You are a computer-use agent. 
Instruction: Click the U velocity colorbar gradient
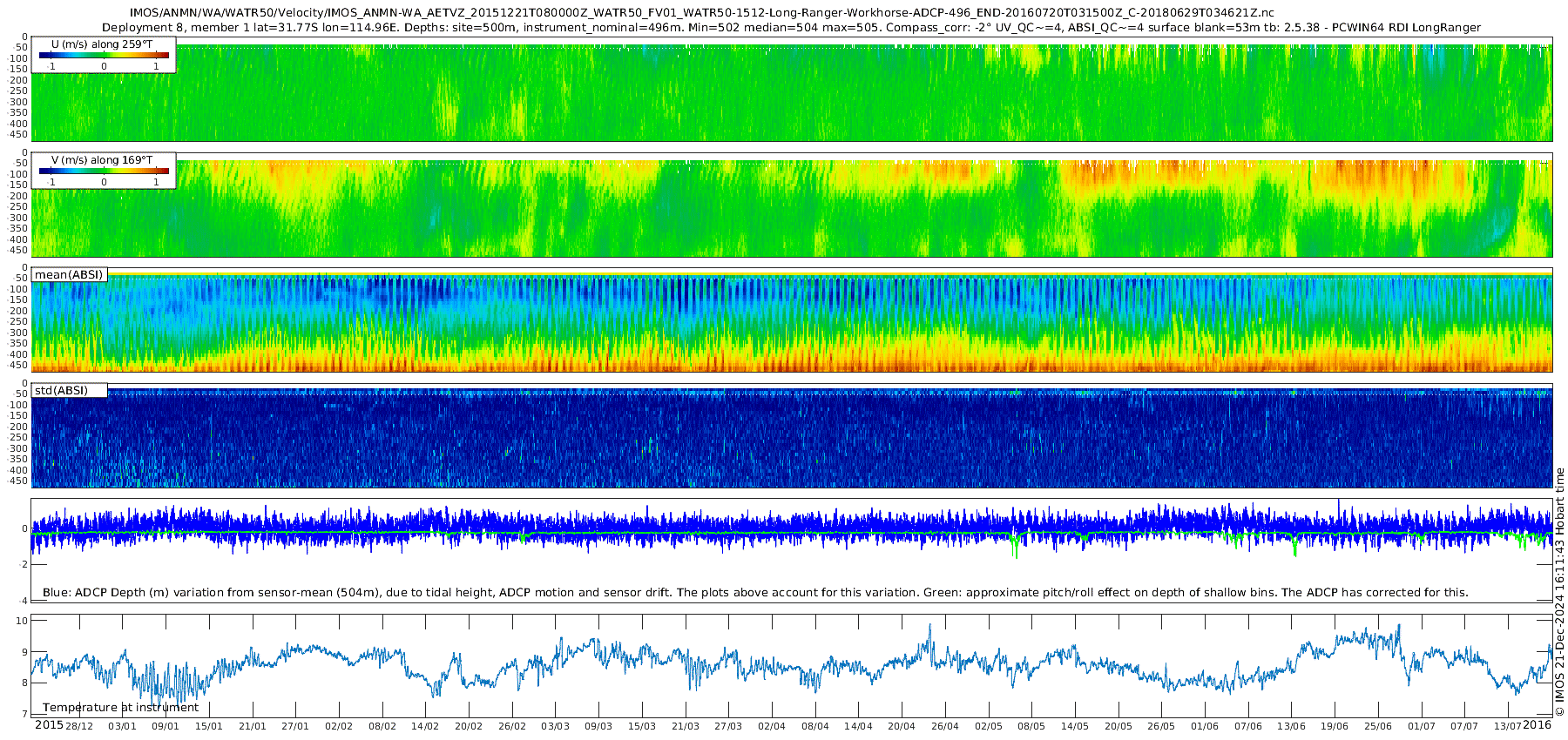pyautogui.click(x=104, y=55)
